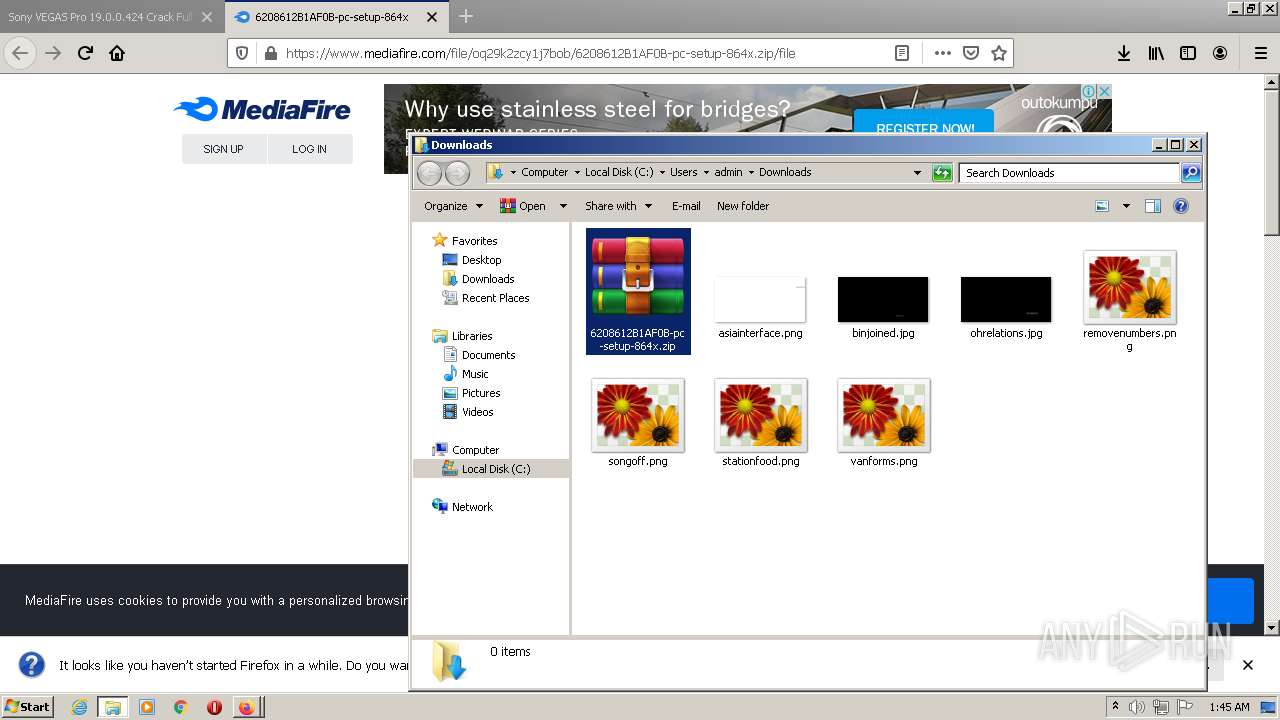Click Explorer forward navigation arrow
This screenshot has width=1280, height=720.
(x=457, y=173)
